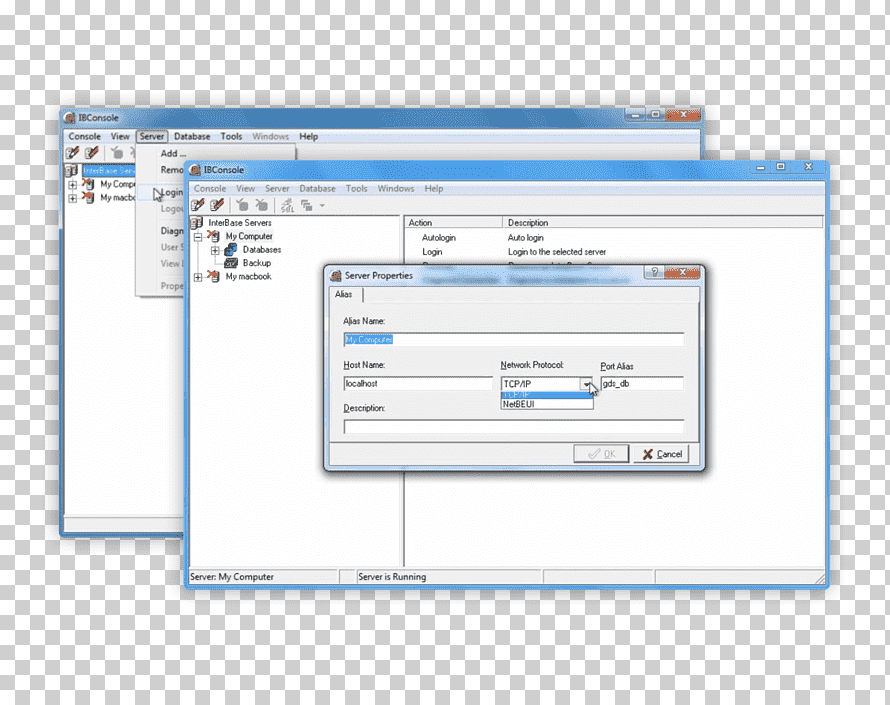Open the windows list dropdown arrow in toolbar
The image size is (890, 705).
[322, 205]
